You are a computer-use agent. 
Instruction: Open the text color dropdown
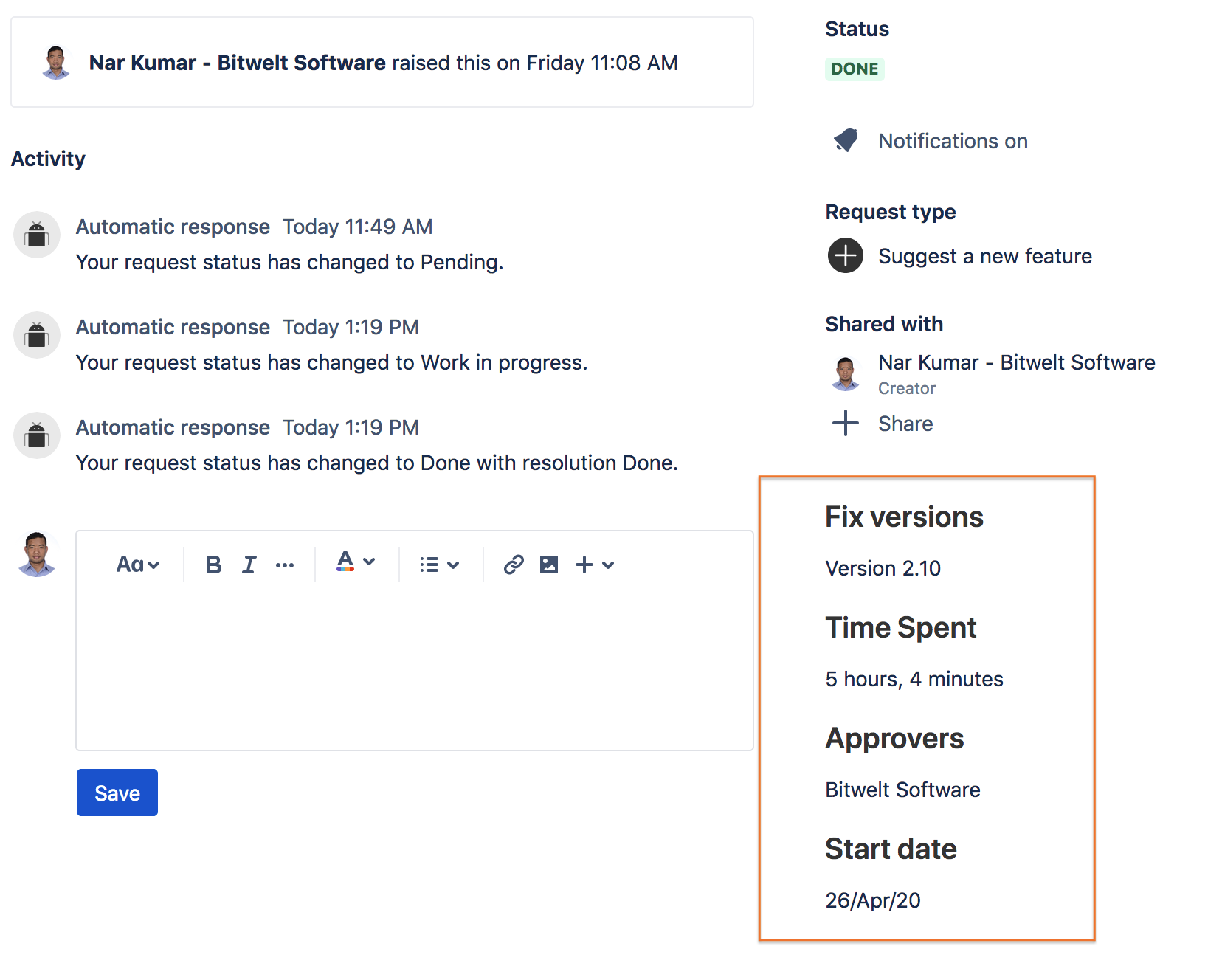pos(356,563)
